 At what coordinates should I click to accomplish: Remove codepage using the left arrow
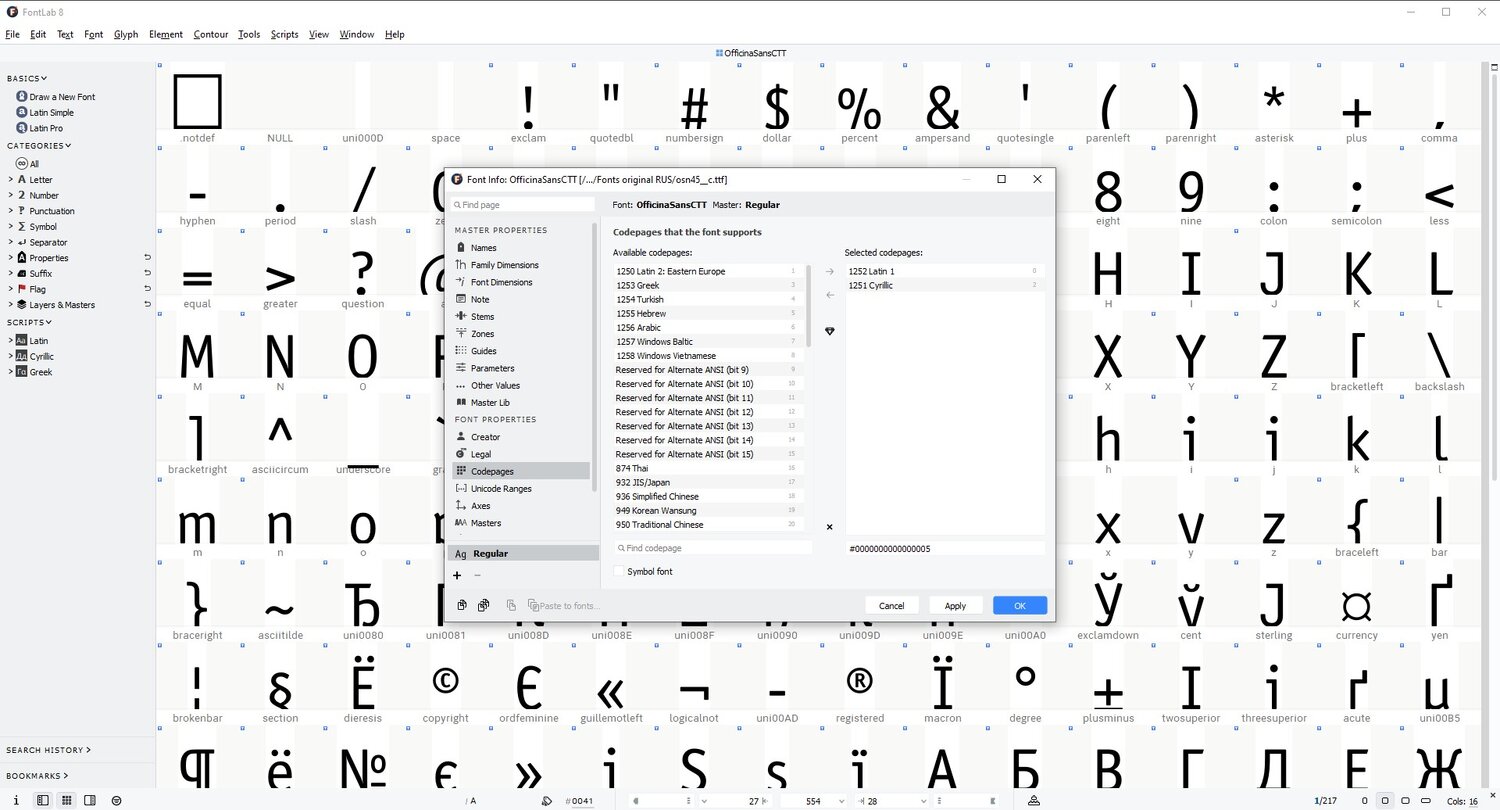(x=829, y=295)
